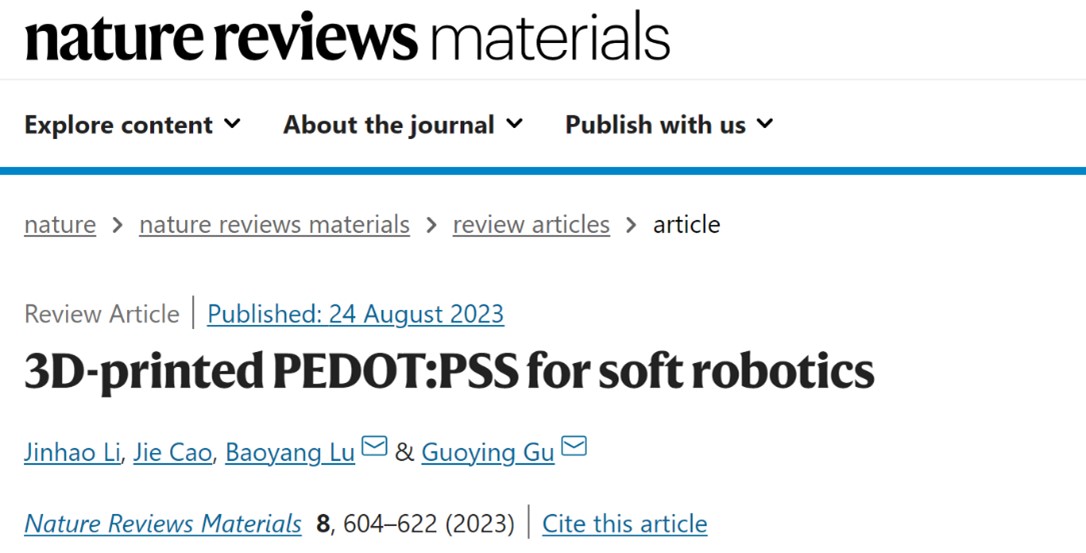Viewport: 1086px width, 553px height.
Task: Open author Baoyang Lu's profile link
Action: click(x=290, y=452)
